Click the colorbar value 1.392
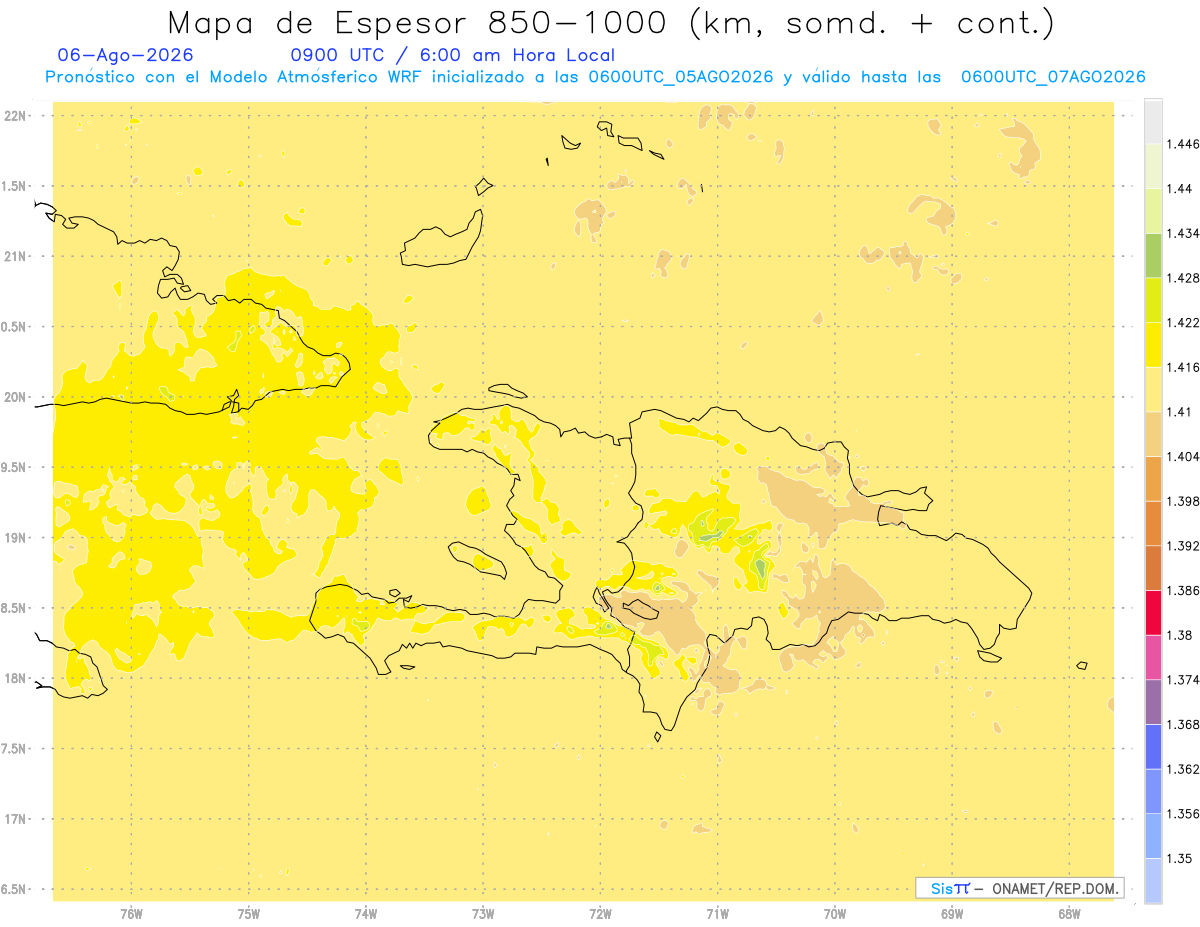 [x=1184, y=546]
